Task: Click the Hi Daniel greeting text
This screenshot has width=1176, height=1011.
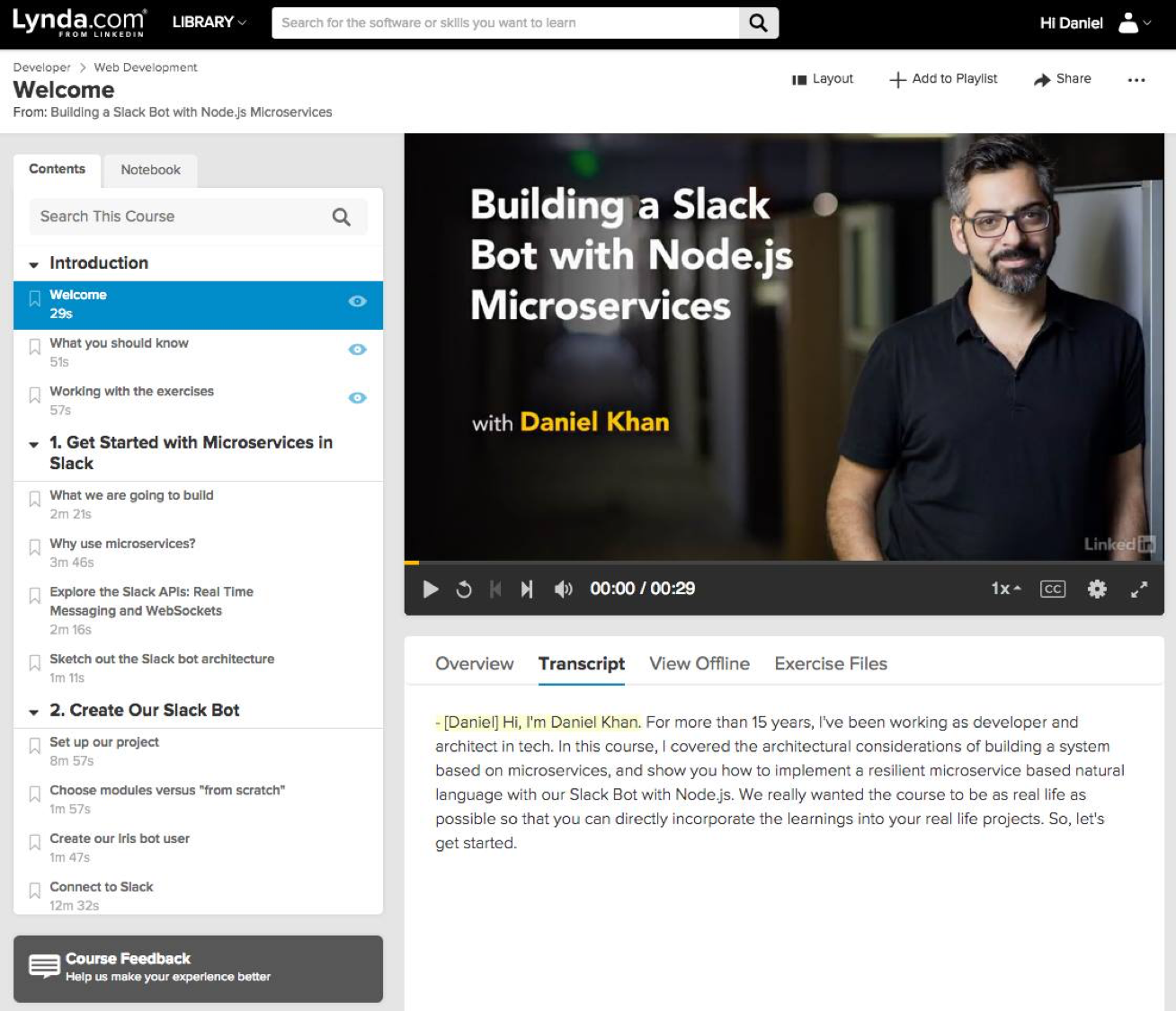Action: coord(1071,23)
